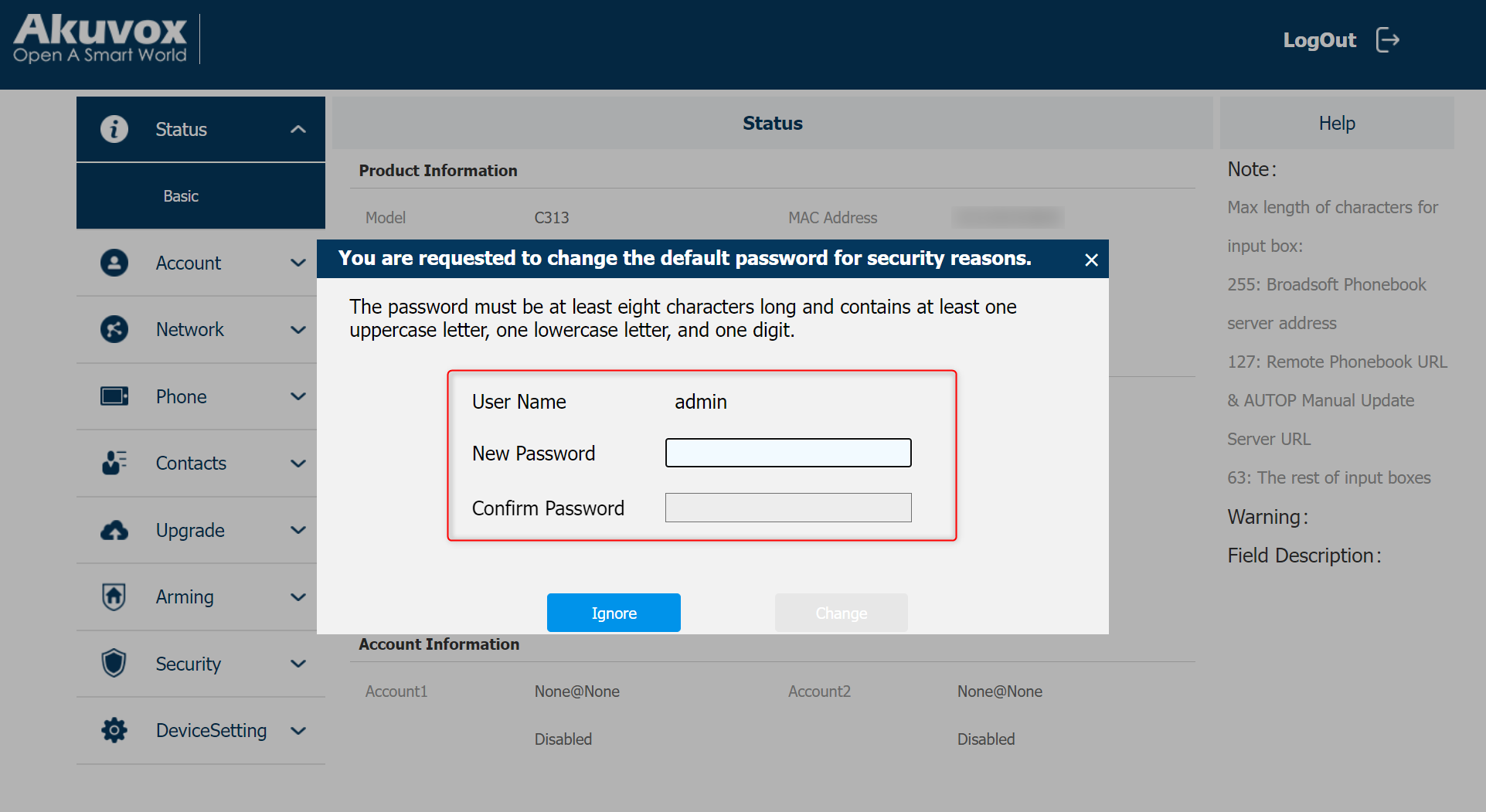The width and height of the screenshot is (1486, 812).
Task: Open the Basic submenu item
Action: tap(181, 196)
